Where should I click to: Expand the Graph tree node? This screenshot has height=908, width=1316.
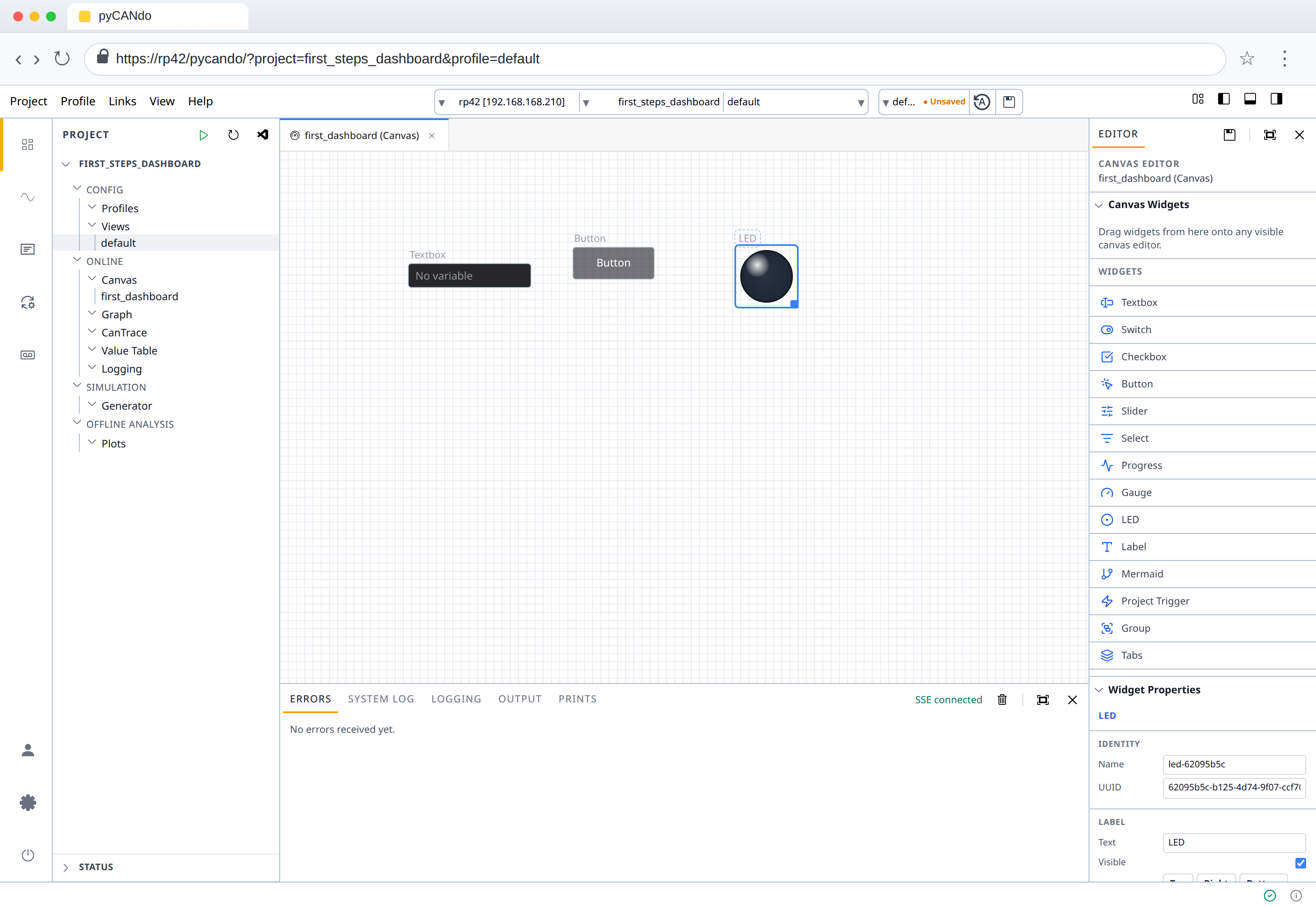pos(92,313)
